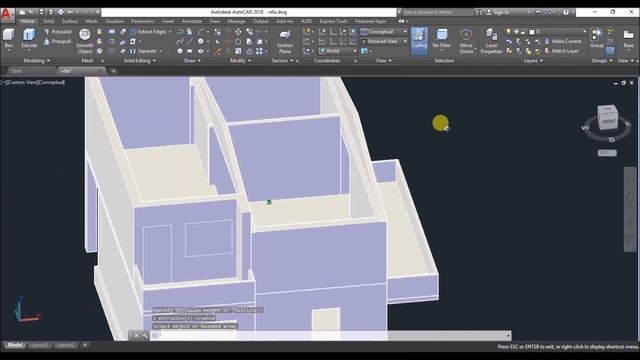Switch to the Layout1 tab
The image size is (640, 360).
coord(39,345)
